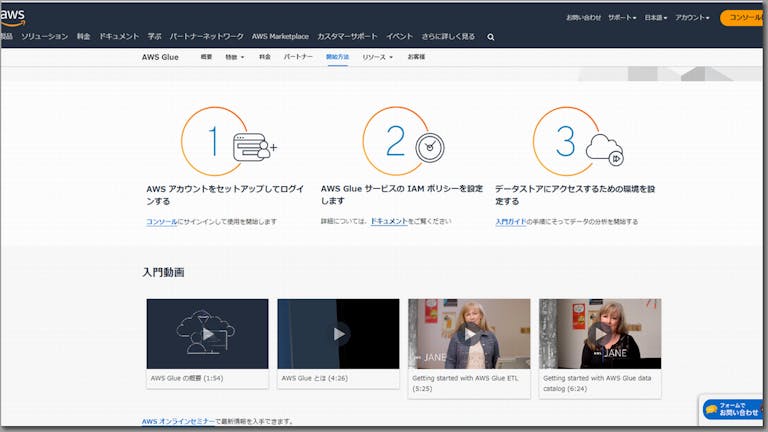Select the 開始方法 tab
This screenshot has height=432, width=768.
(x=337, y=57)
